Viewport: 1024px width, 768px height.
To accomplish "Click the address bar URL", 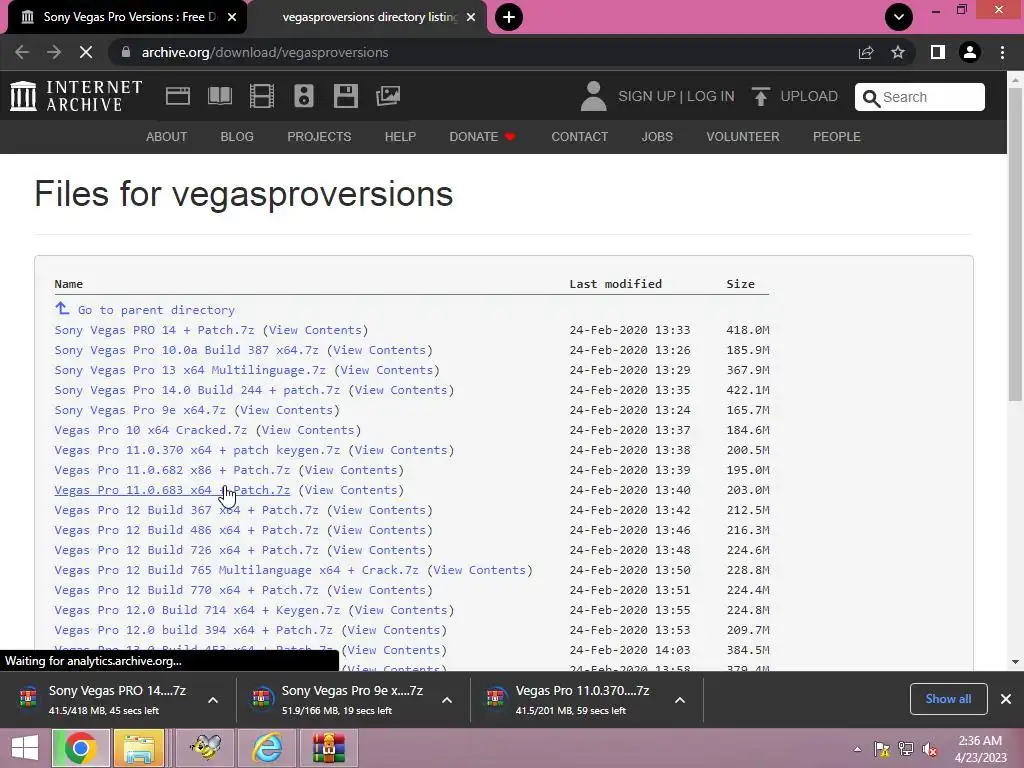I will pyautogui.click(x=264, y=52).
